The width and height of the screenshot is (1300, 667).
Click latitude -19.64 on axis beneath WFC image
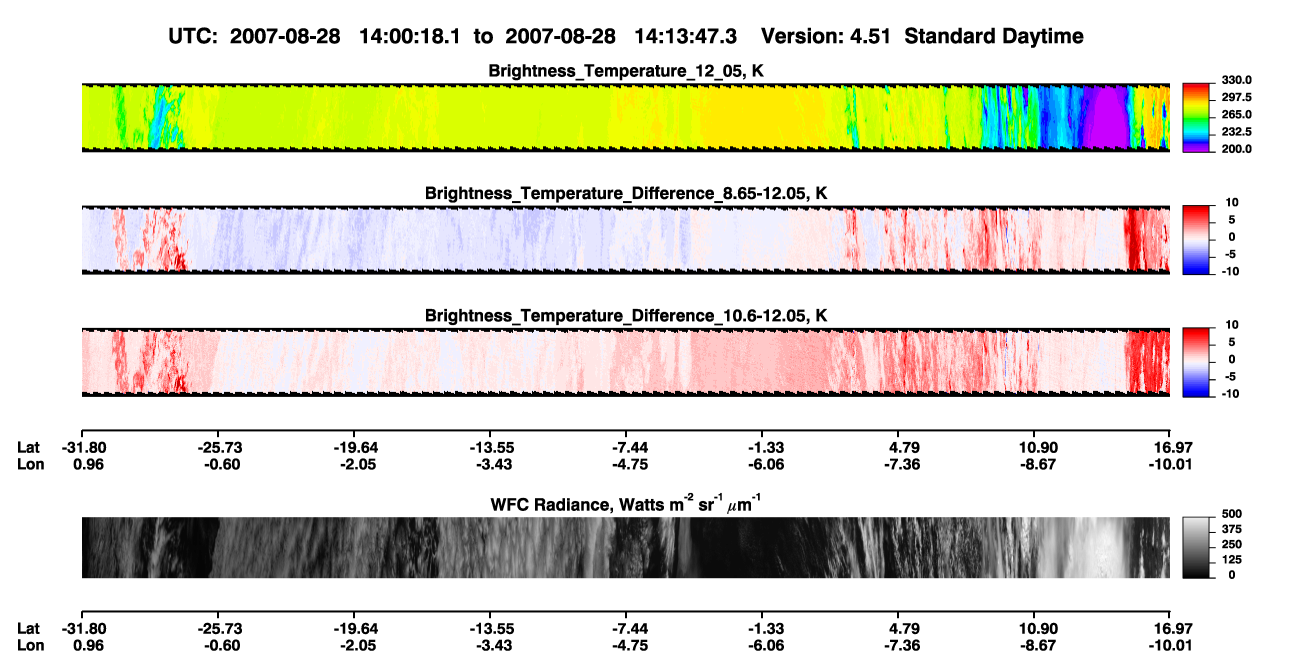click(352, 628)
